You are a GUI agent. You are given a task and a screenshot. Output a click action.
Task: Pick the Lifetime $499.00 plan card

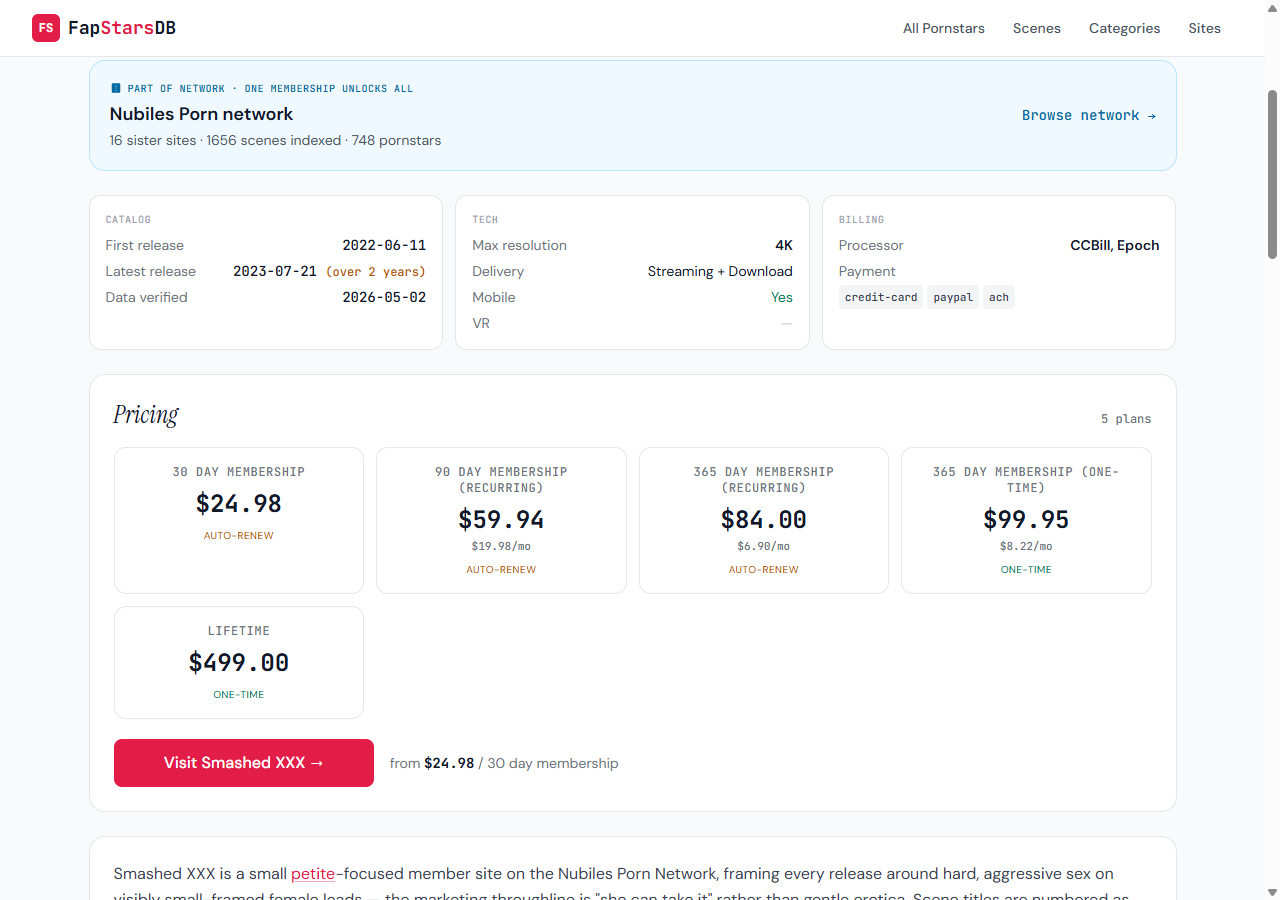[x=239, y=662]
